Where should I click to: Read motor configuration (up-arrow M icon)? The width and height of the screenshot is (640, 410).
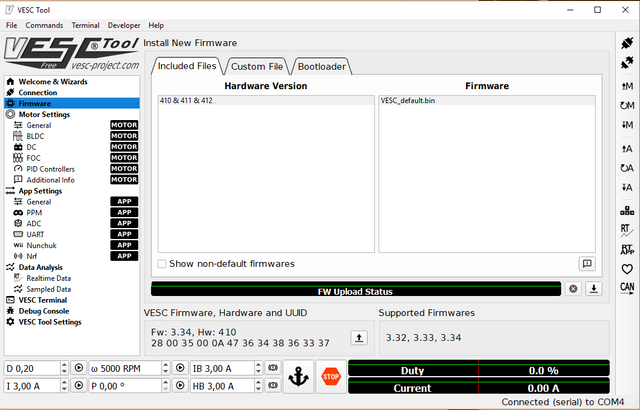(x=627, y=86)
